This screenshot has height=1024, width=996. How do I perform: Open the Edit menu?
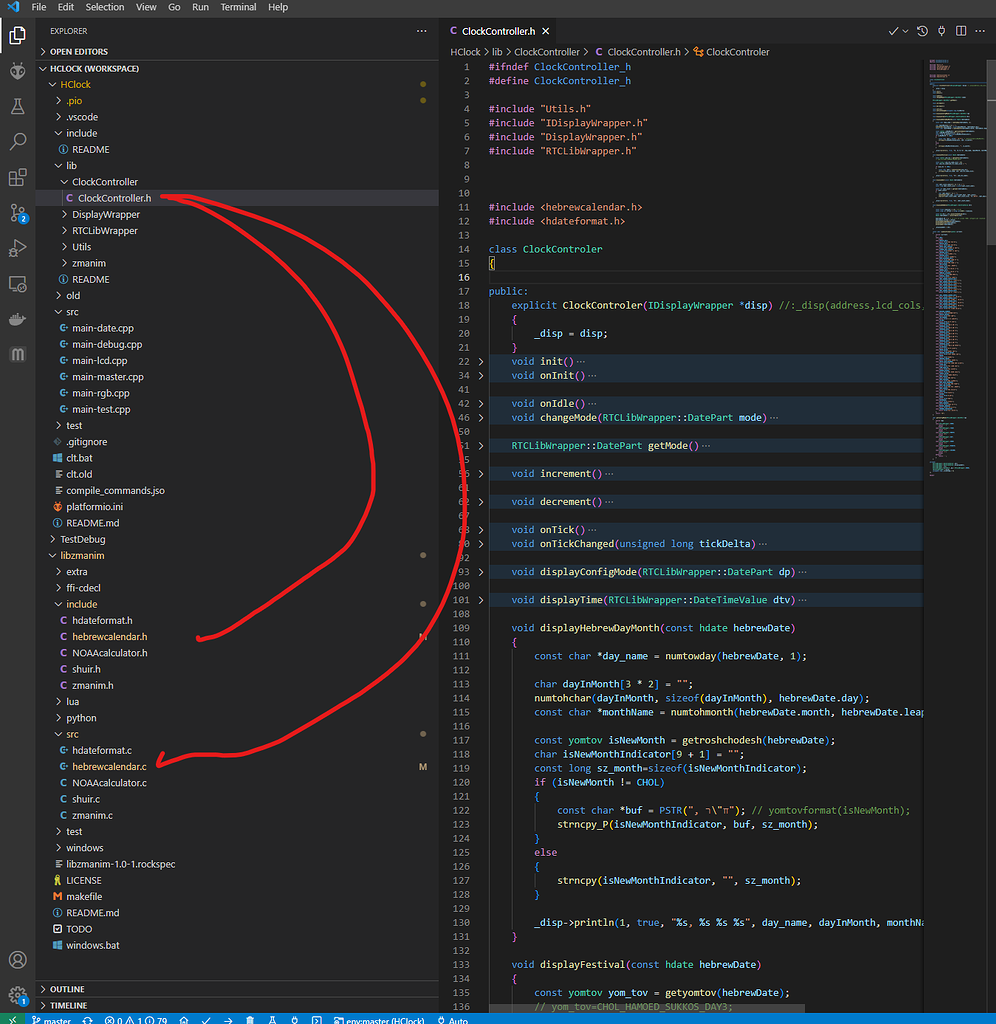point(65,7)
